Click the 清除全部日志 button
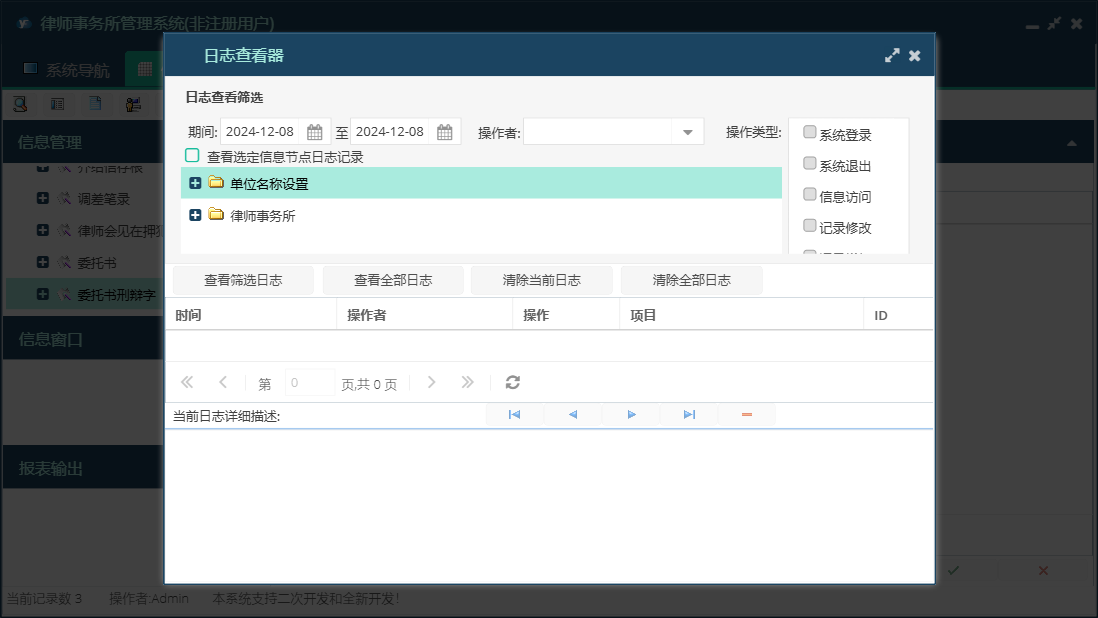Viewport: 1098px width, 618px height. [691, 280]
